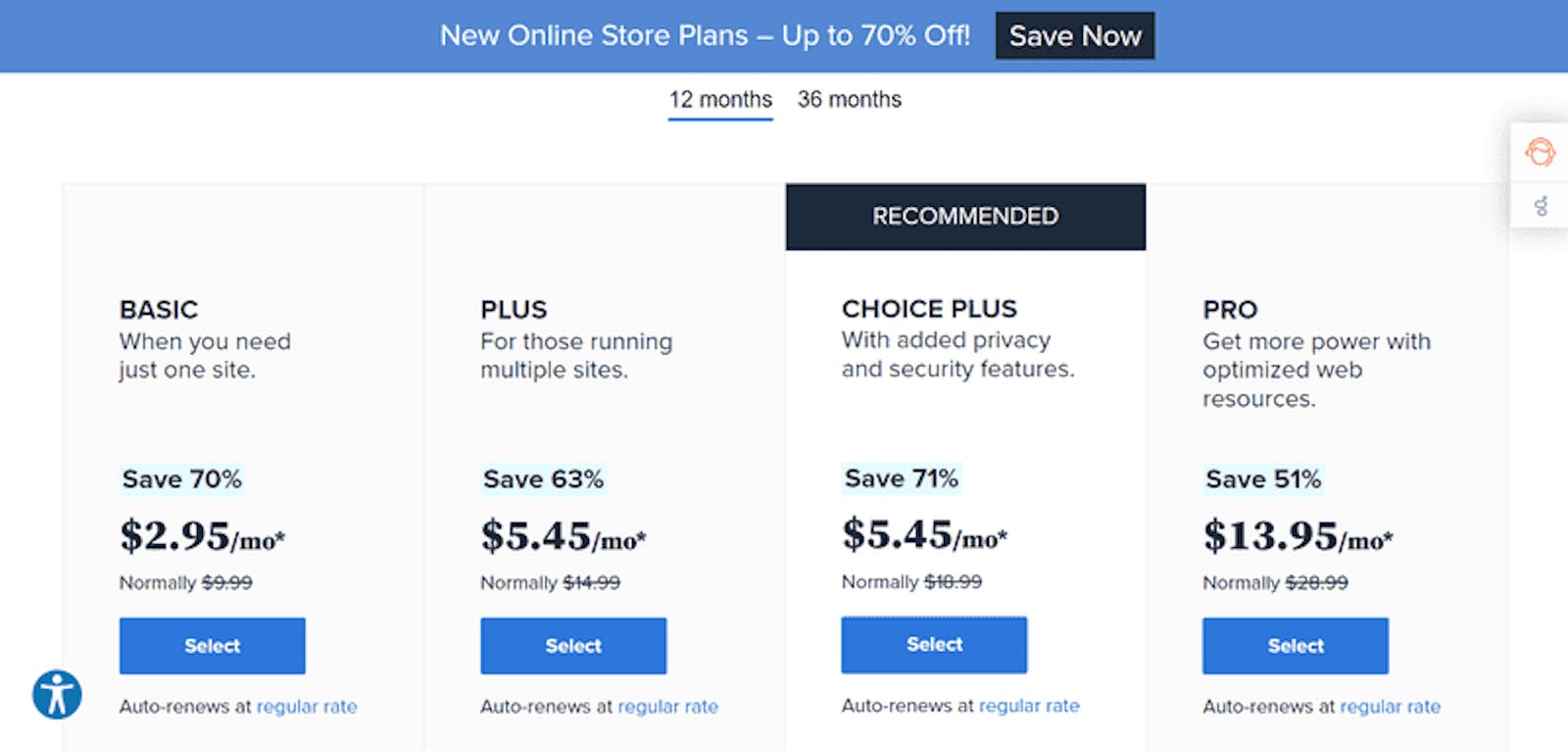Select the CHOICE PLUS plan

(934, 644)
